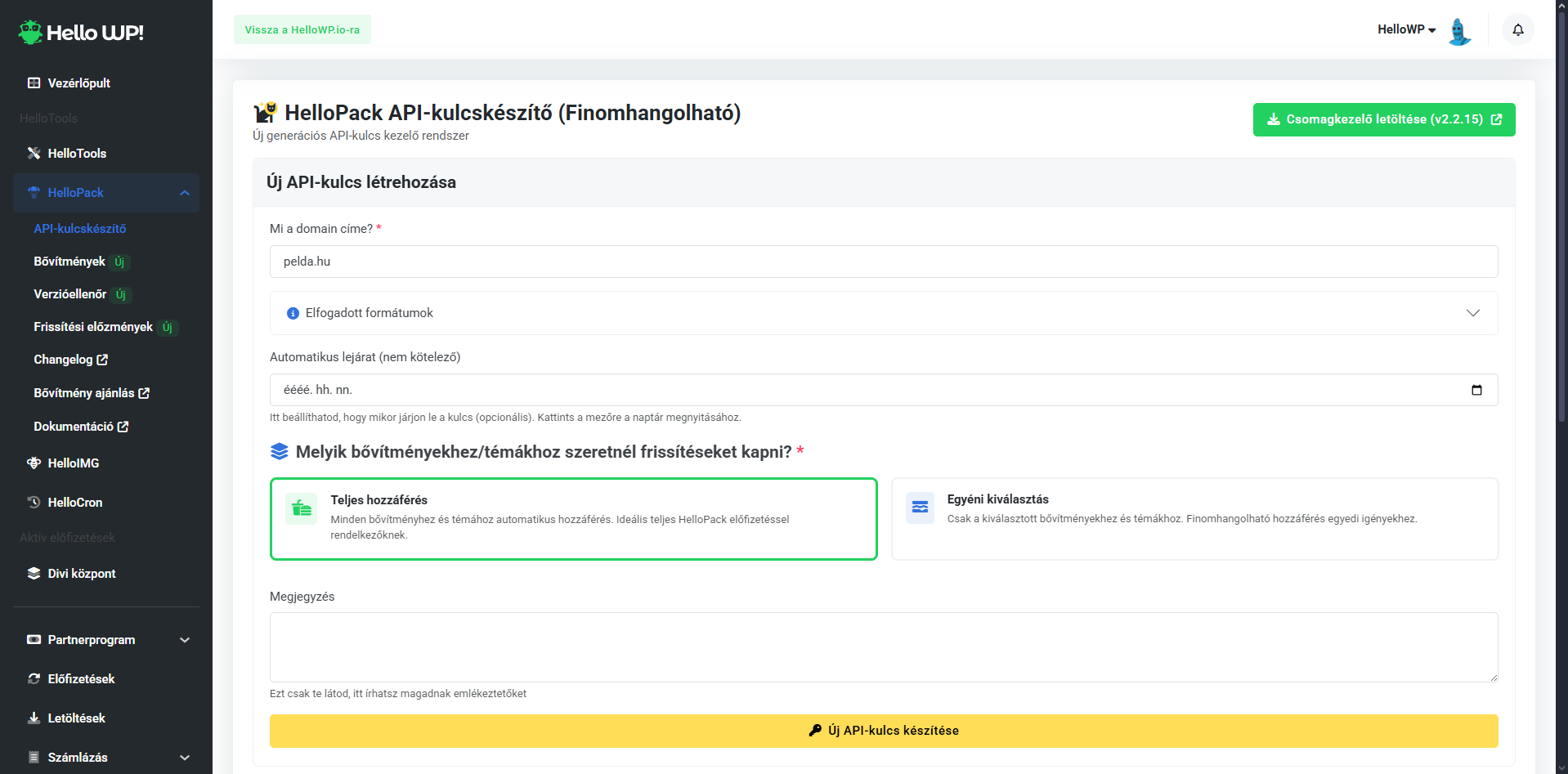Click Csomagkezelő letöltése download button
This screenshot has width=1568, height=774.
pos(1383,119)
